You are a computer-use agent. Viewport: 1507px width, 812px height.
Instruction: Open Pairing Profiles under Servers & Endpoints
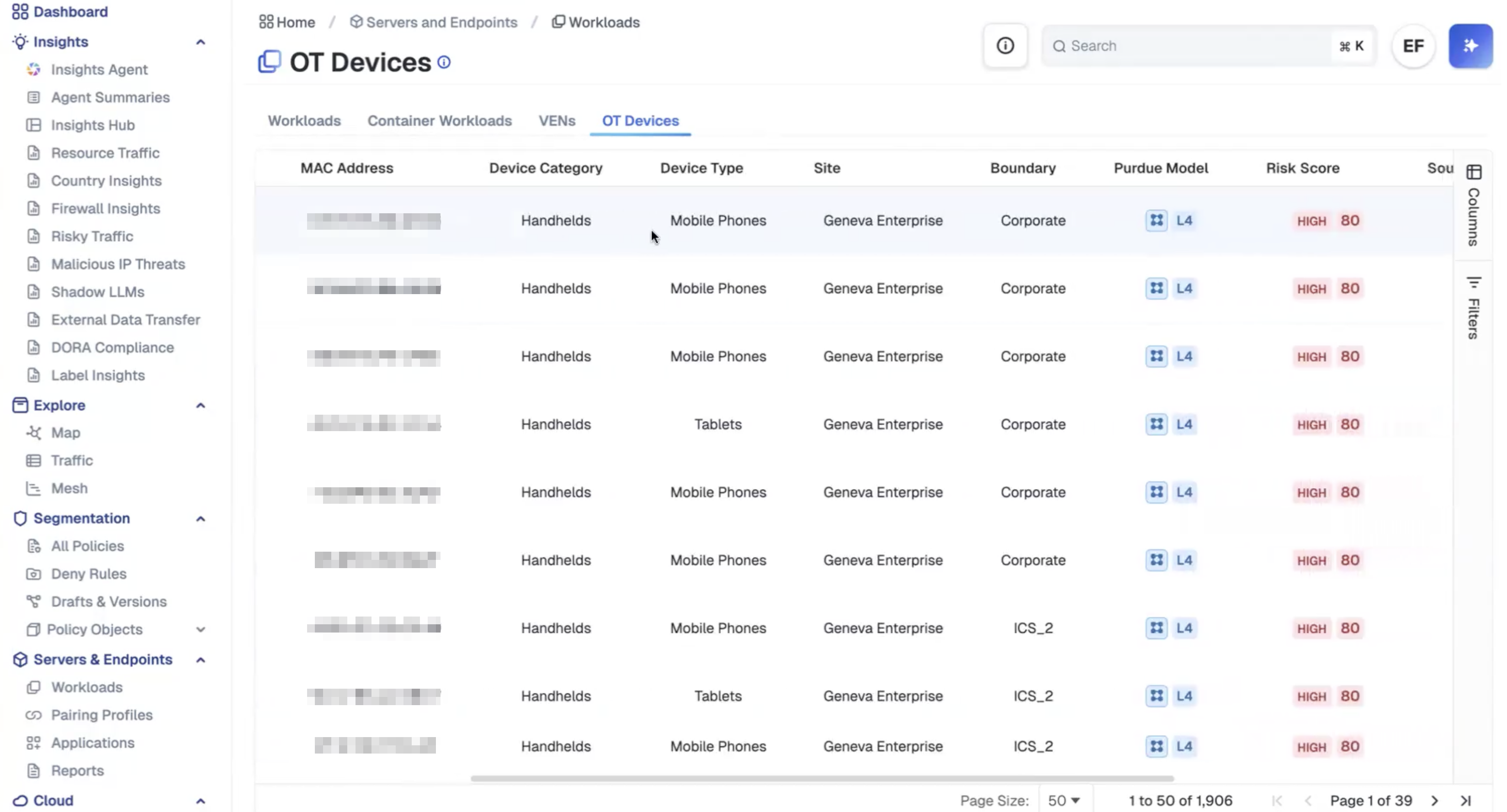pyautogui.click(x=101, y=715)
